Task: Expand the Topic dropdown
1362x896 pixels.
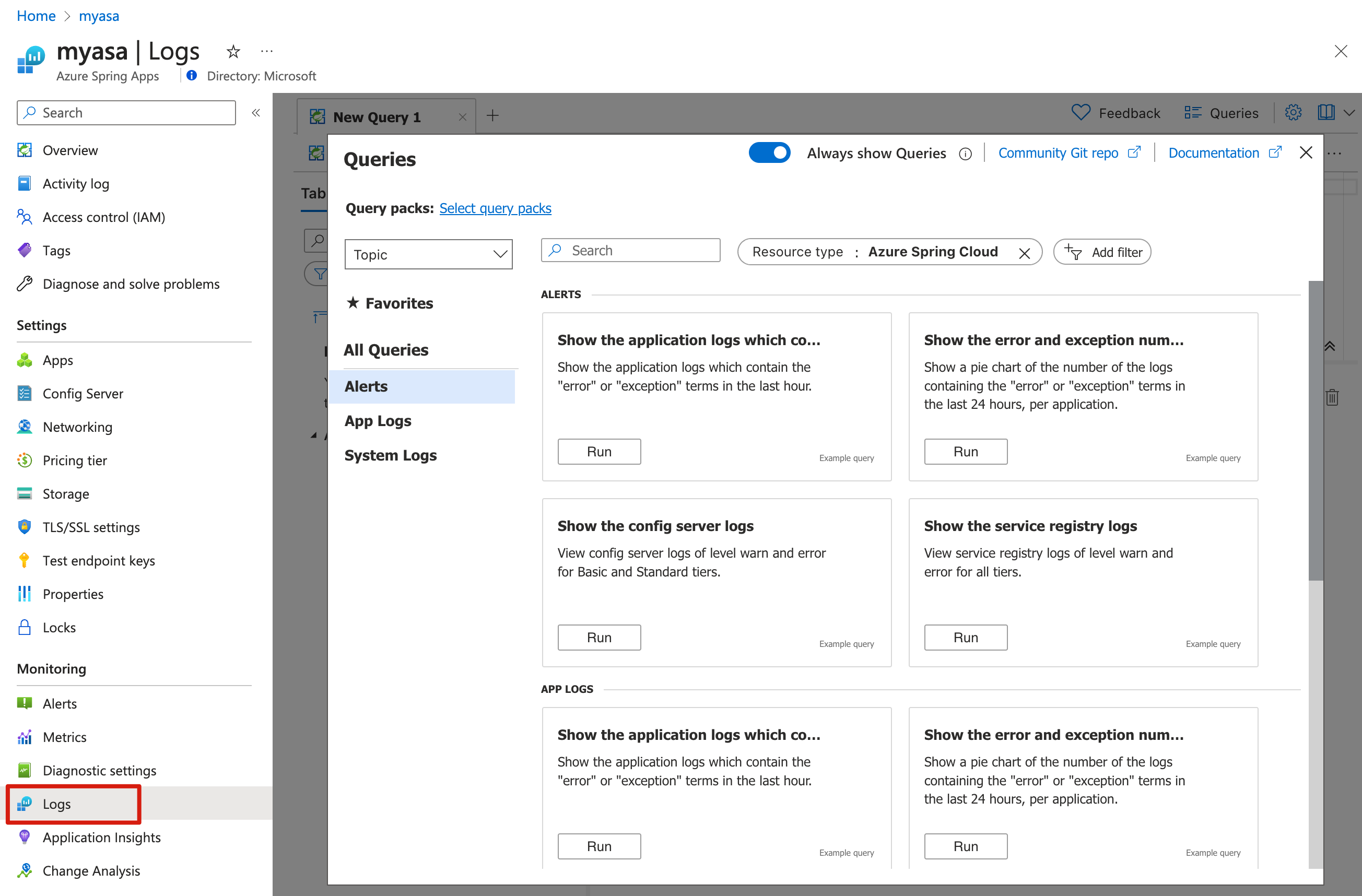Action: coord(428,254)
